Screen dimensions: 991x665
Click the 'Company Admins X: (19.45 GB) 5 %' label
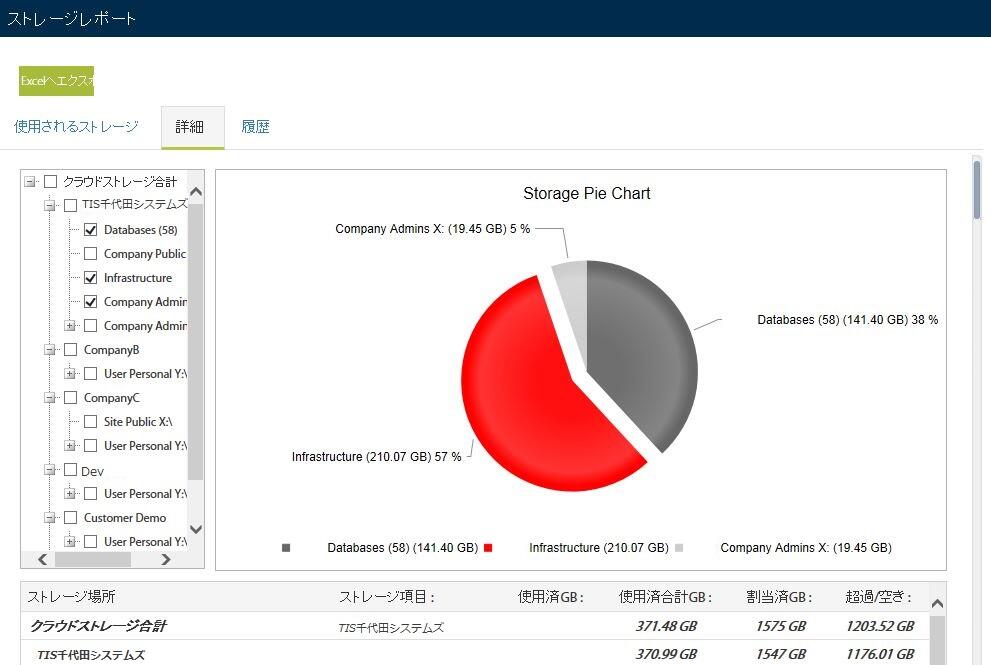(x=432, y=229)
